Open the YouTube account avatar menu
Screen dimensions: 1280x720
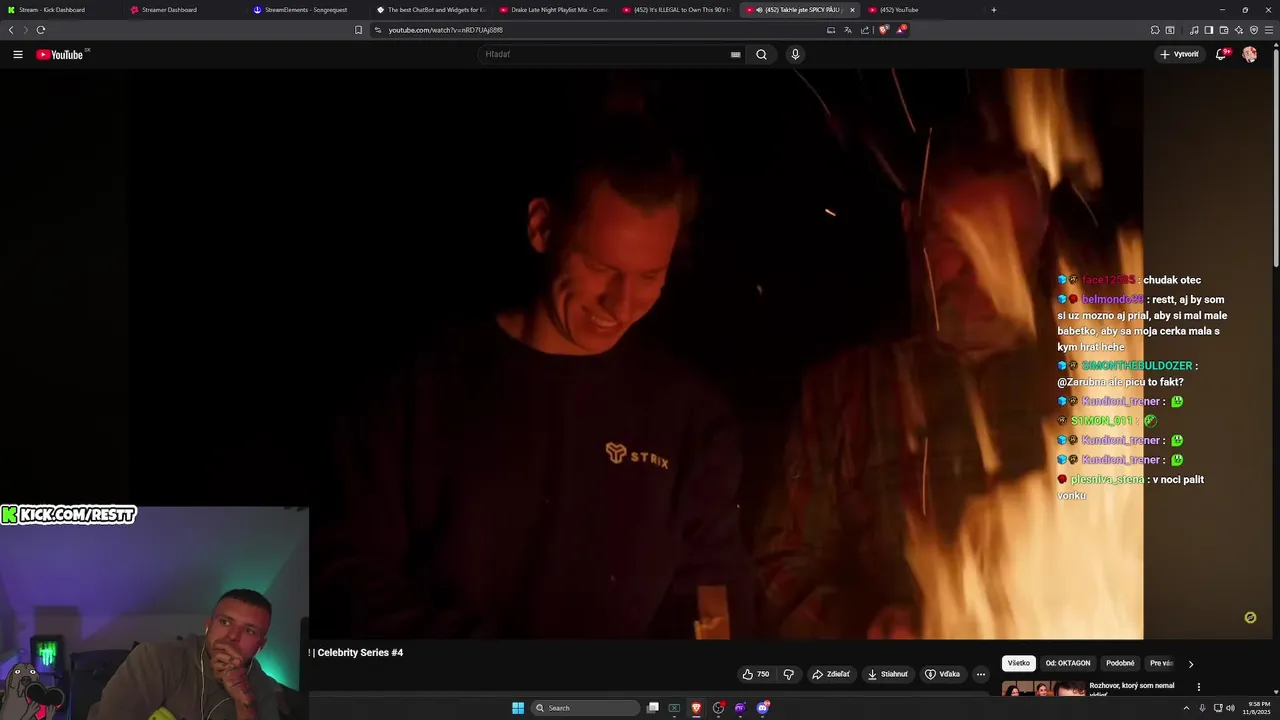[1250, 54]
